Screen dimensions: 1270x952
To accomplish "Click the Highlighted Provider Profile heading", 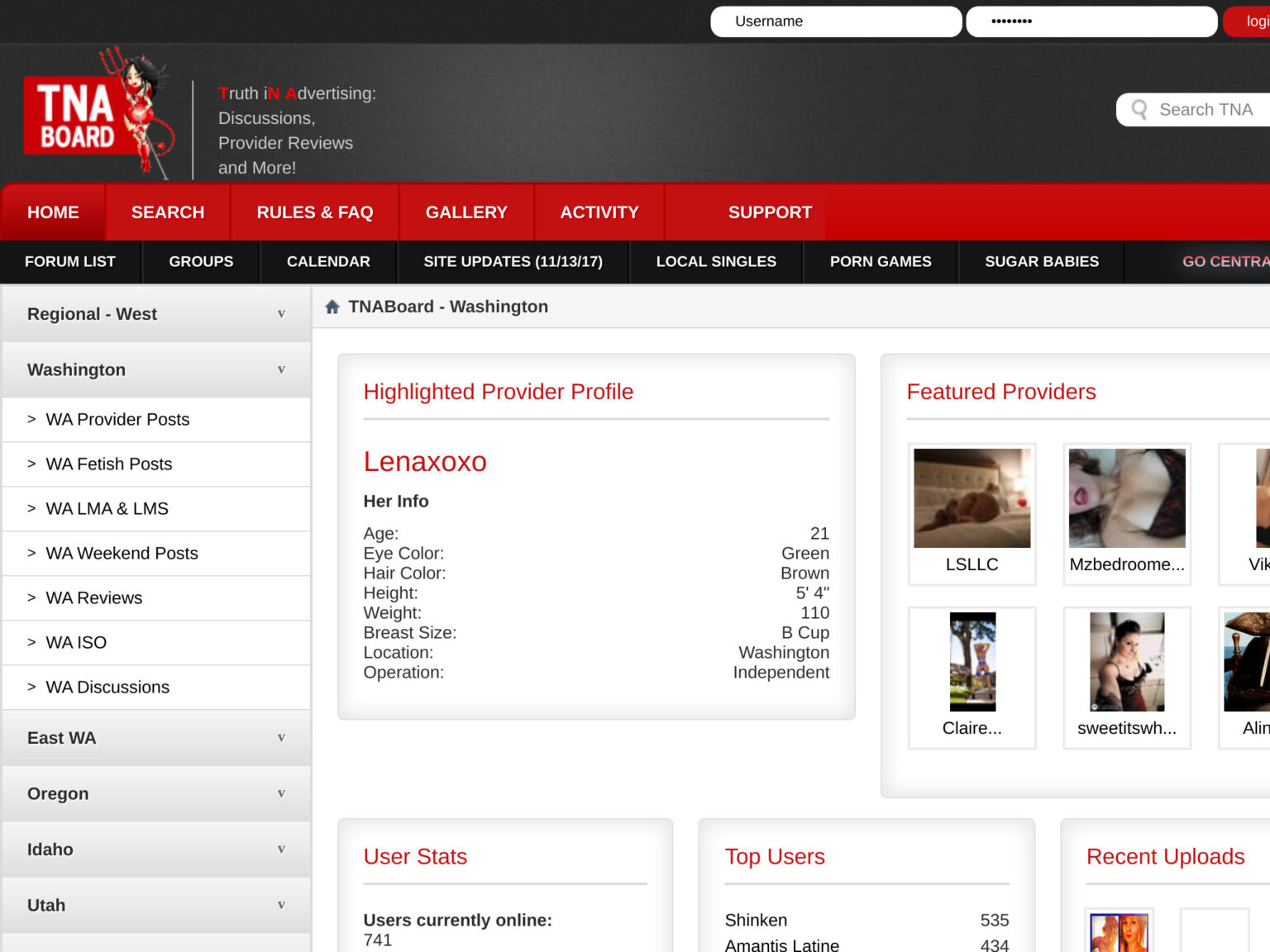I will 499,392.
